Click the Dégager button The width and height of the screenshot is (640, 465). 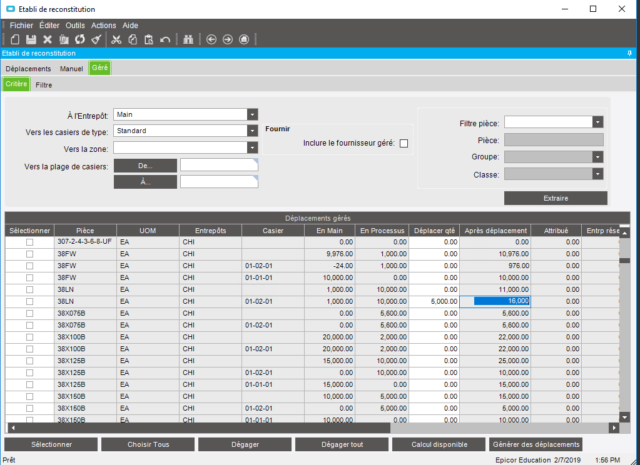coord(245,444)
